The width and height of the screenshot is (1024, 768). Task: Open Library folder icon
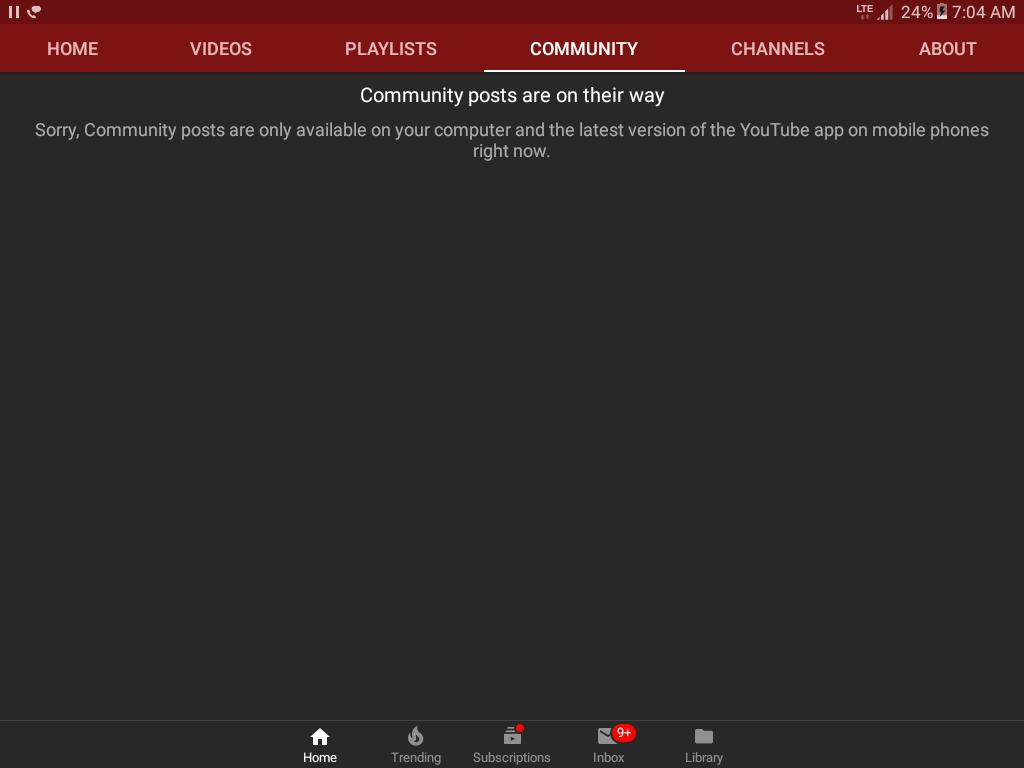click(703, 736)
